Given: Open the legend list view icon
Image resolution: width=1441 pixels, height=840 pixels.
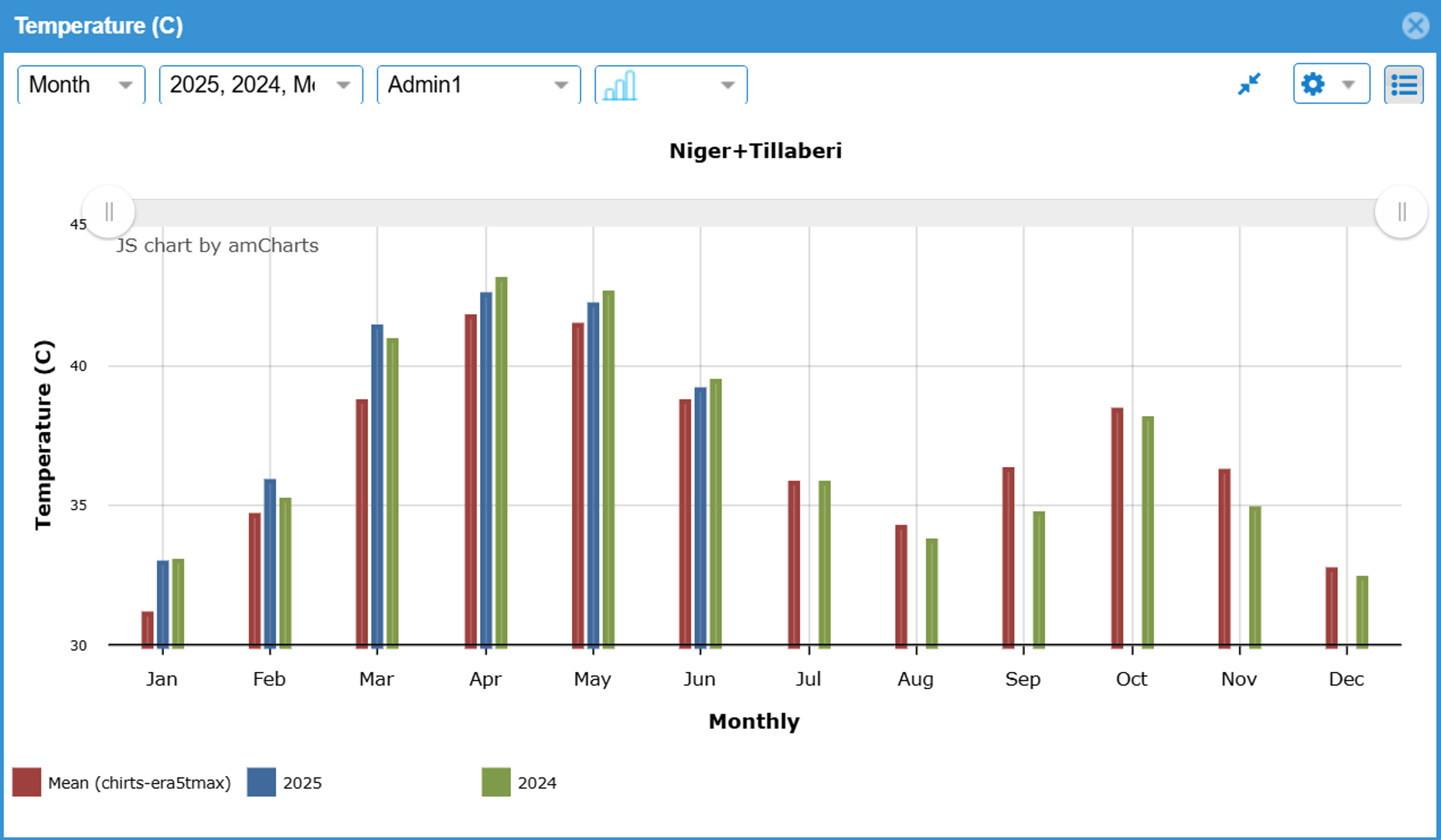Looking at the screenshot, I should 1404,83.
